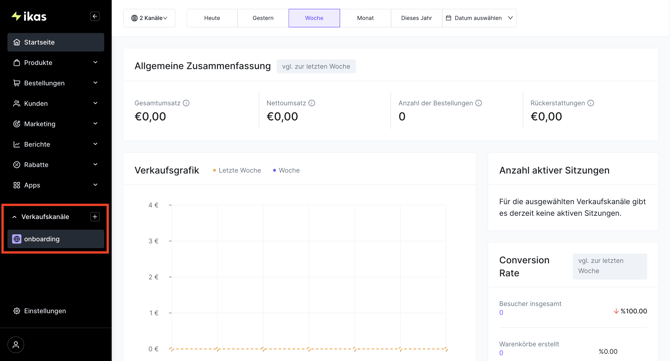The image size is (670, 361).
Task: Click the Rabatte discount icon
Action: coord(17,164)
